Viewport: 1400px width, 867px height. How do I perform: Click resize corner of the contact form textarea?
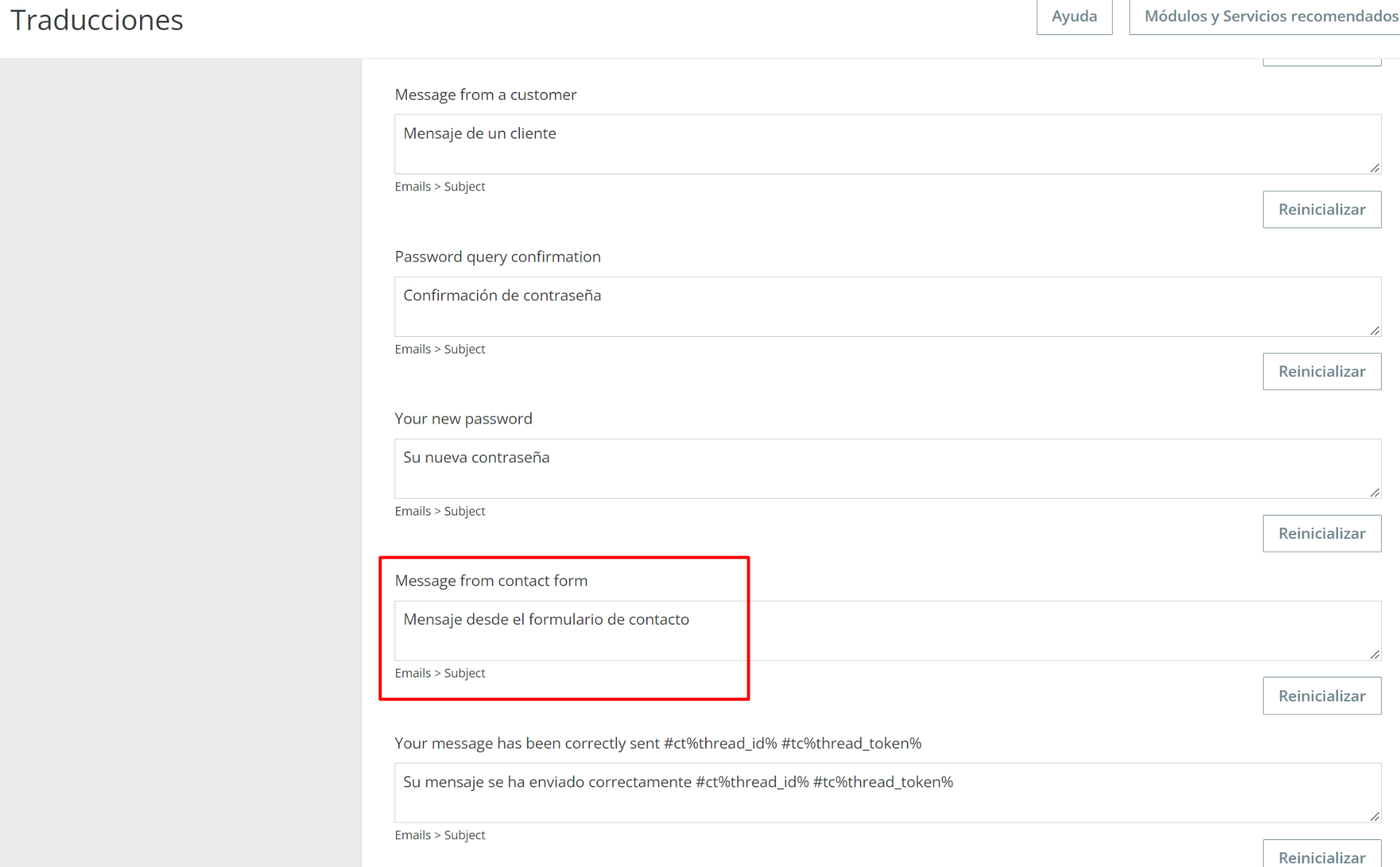pyautogui.click(x=1374, y=654)
